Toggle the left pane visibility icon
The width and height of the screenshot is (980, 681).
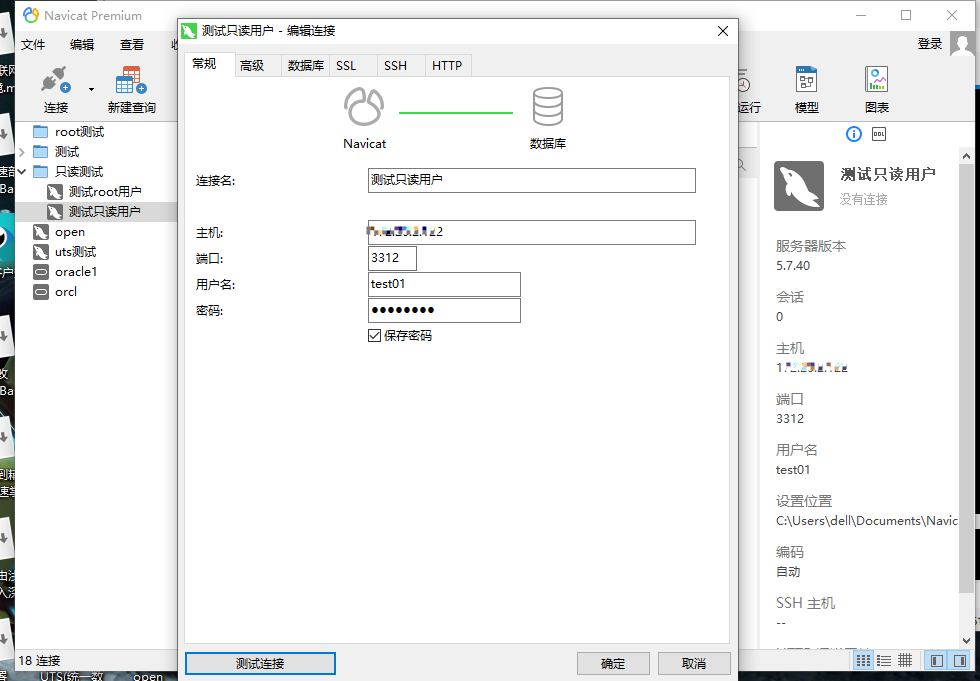point(937,660)
